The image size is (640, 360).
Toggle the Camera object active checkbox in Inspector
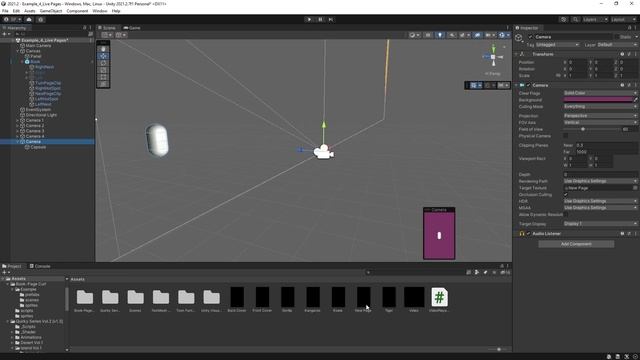[530, 37]
